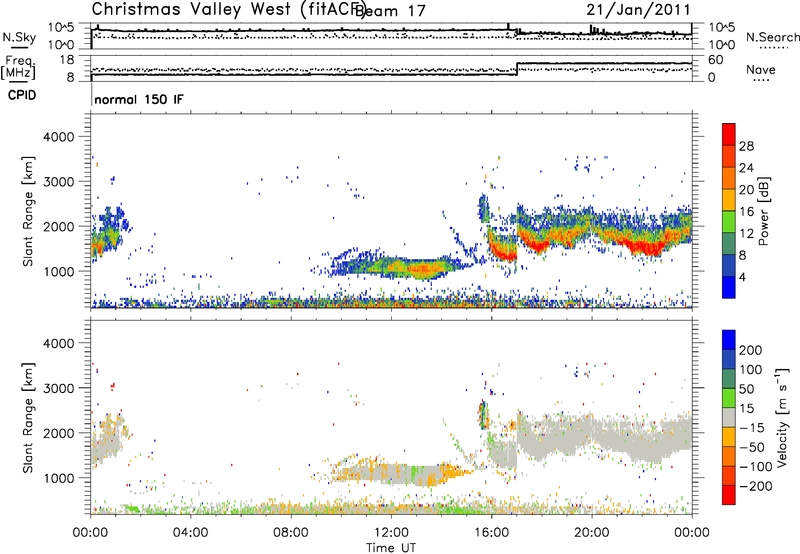
Task: Click the 'Slant Range [km]' label of the velocity panel
Action: (28, 417)
